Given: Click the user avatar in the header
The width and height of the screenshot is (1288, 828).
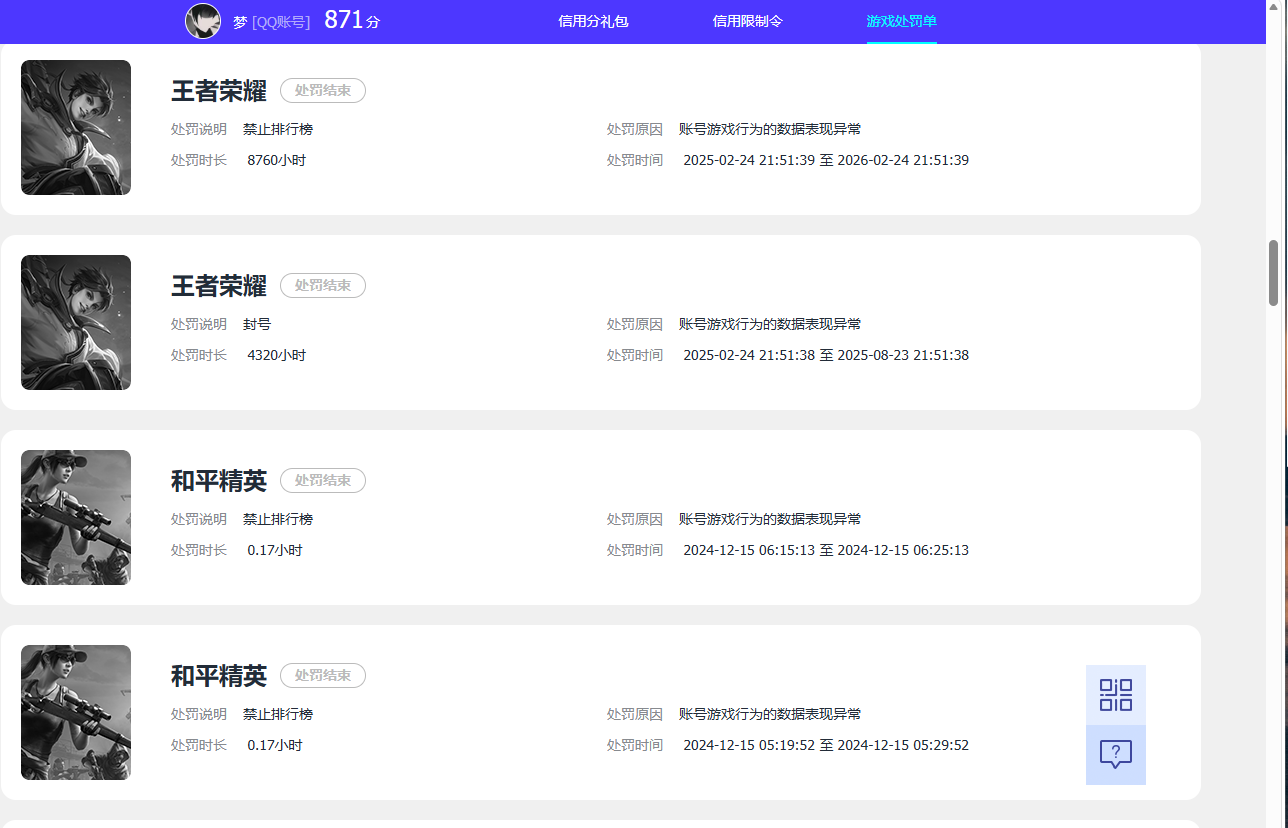Looking at the screenshot, I should pos(203,21).
